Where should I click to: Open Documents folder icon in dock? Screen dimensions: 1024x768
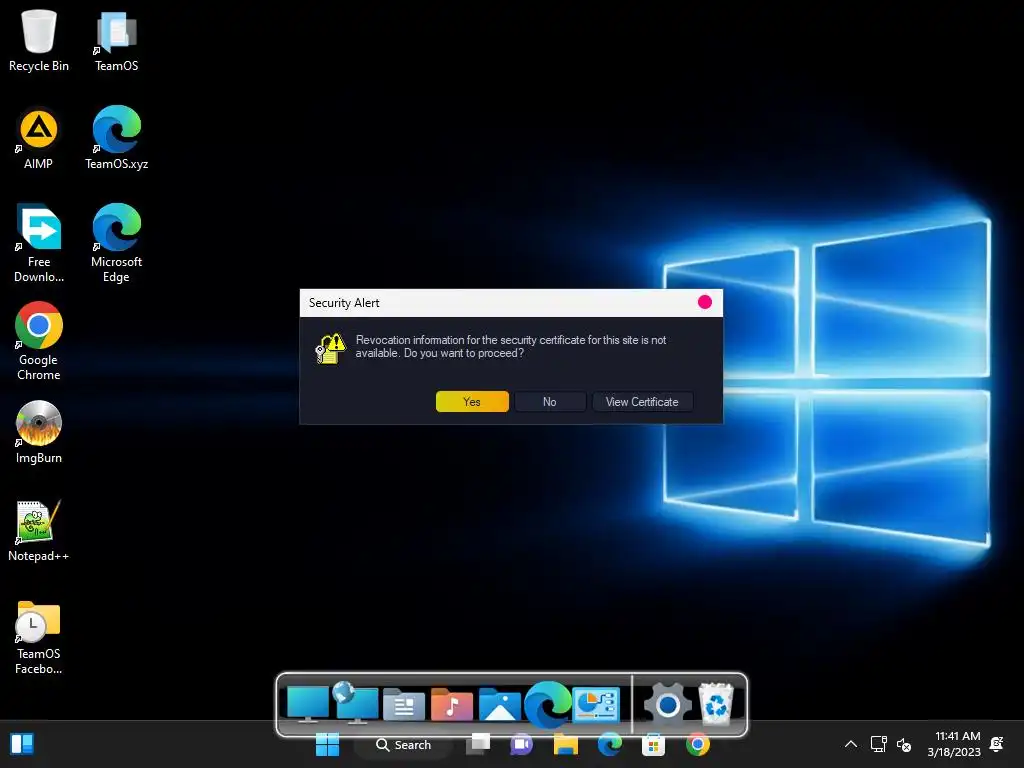tap(404, 705)
